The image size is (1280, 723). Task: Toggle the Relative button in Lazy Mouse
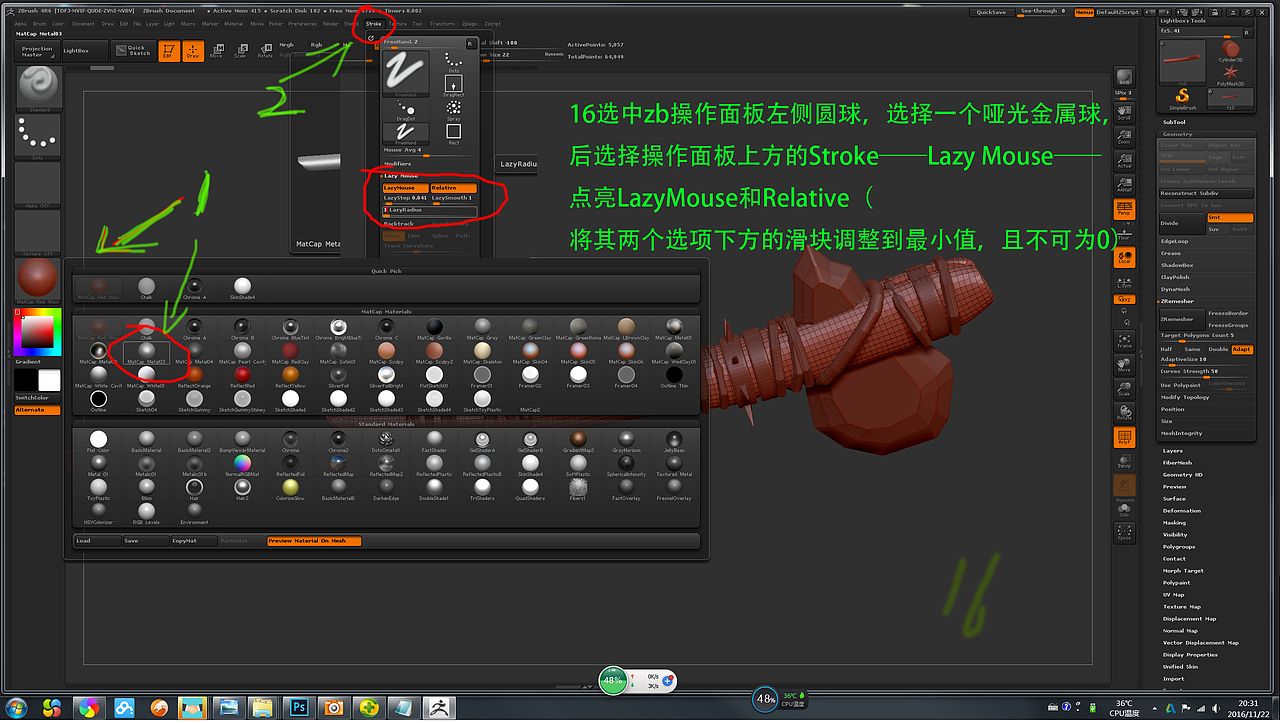point(453,188)
